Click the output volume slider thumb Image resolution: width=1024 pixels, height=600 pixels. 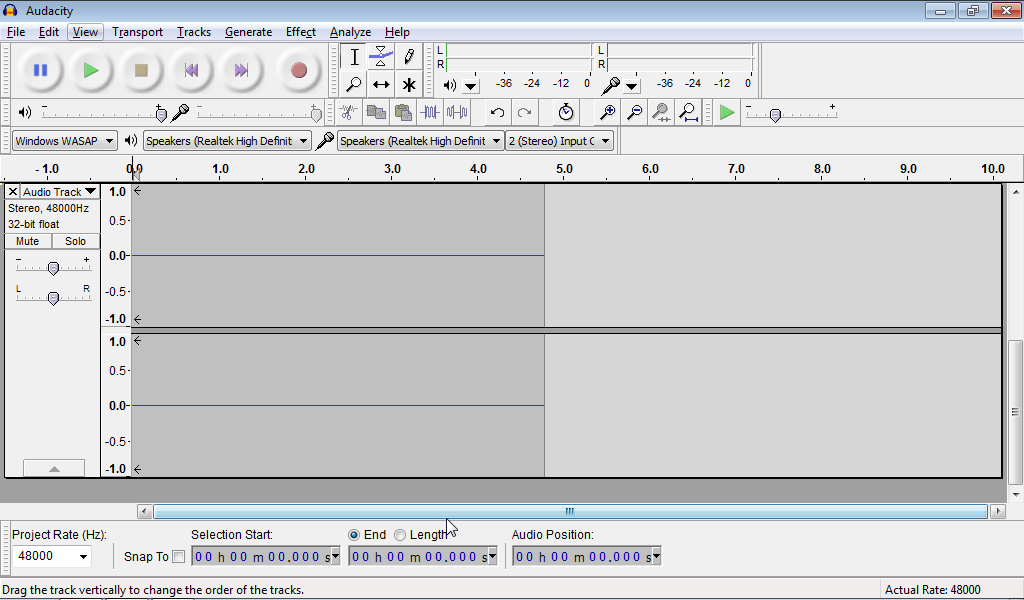coord(161,115)
